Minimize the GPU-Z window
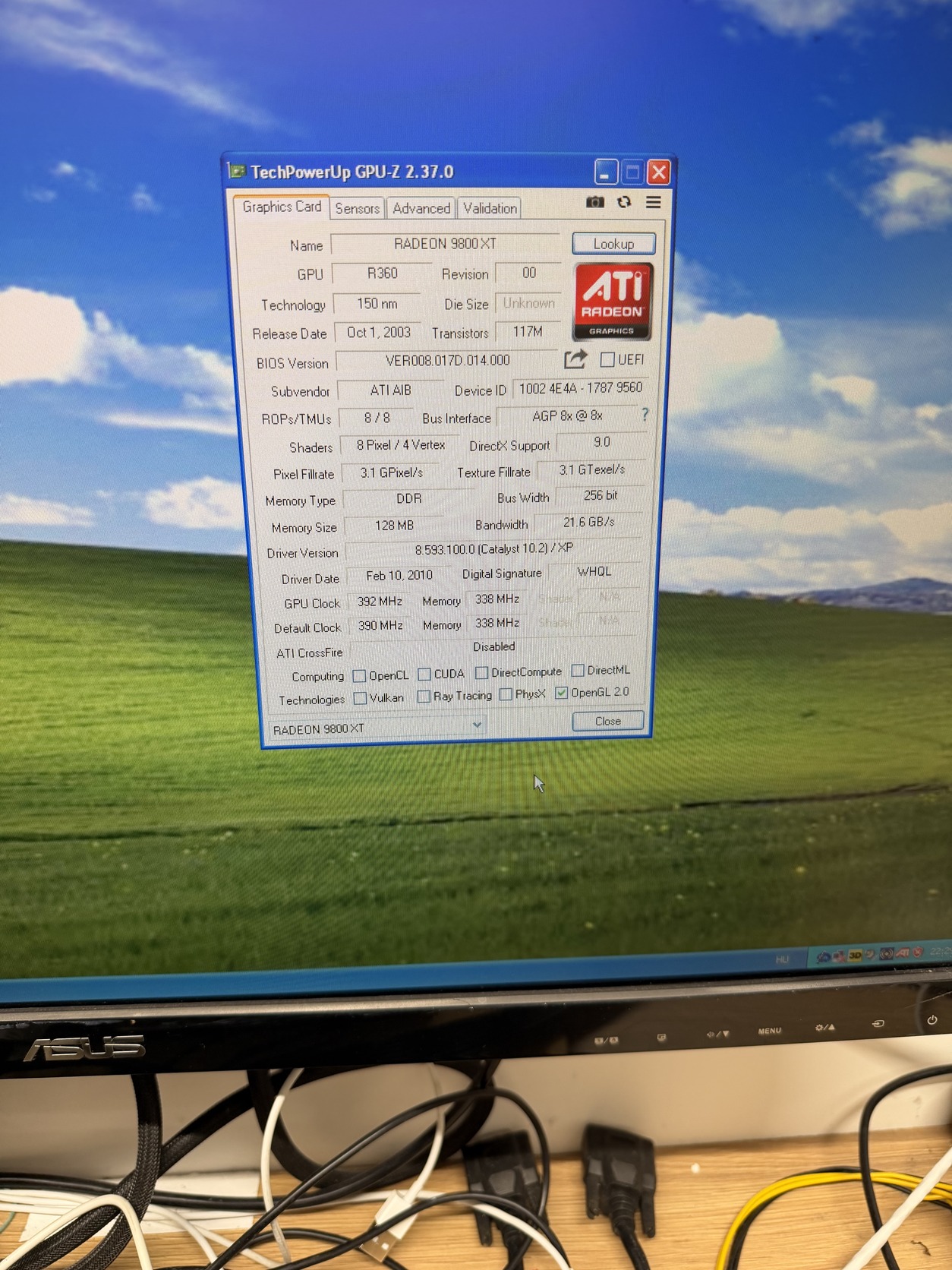The width and height of the screenshot is (952, 1270). 605,173
